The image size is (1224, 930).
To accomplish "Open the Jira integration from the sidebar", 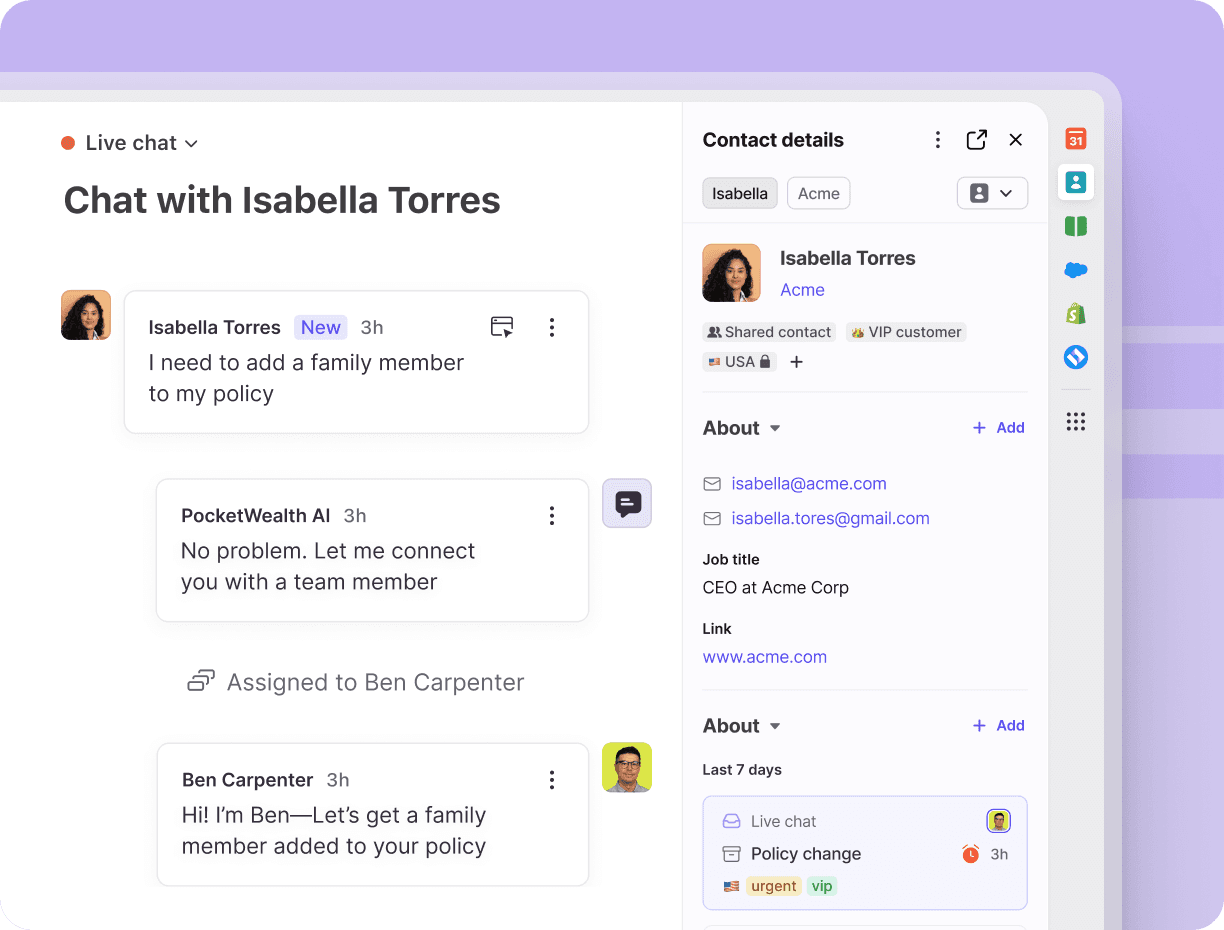I will coord(1075,357).
